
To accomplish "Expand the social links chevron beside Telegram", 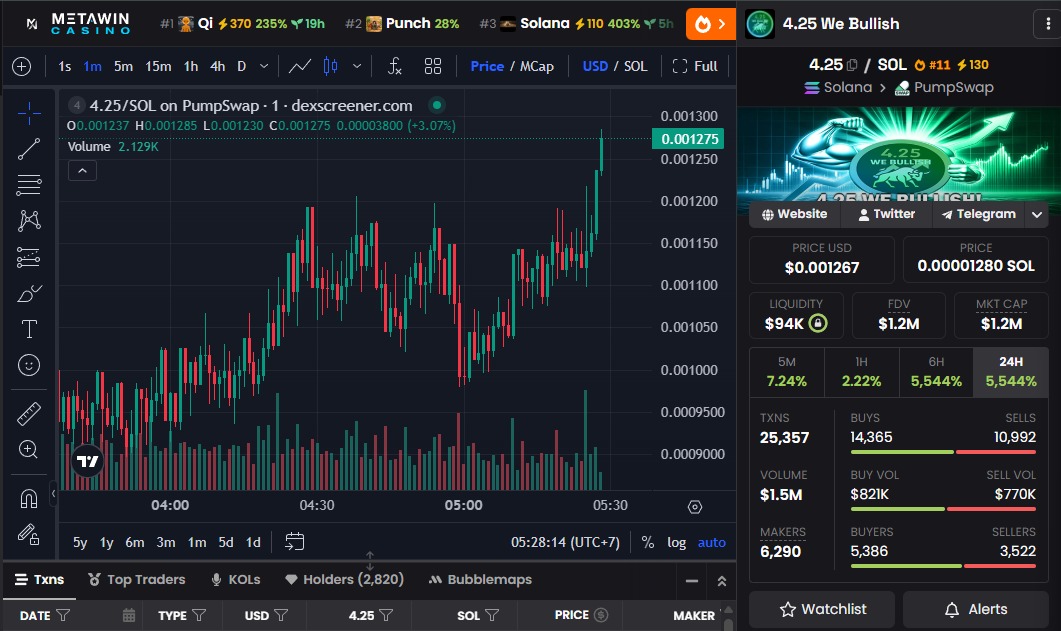I will click(x=1037, y=214).
